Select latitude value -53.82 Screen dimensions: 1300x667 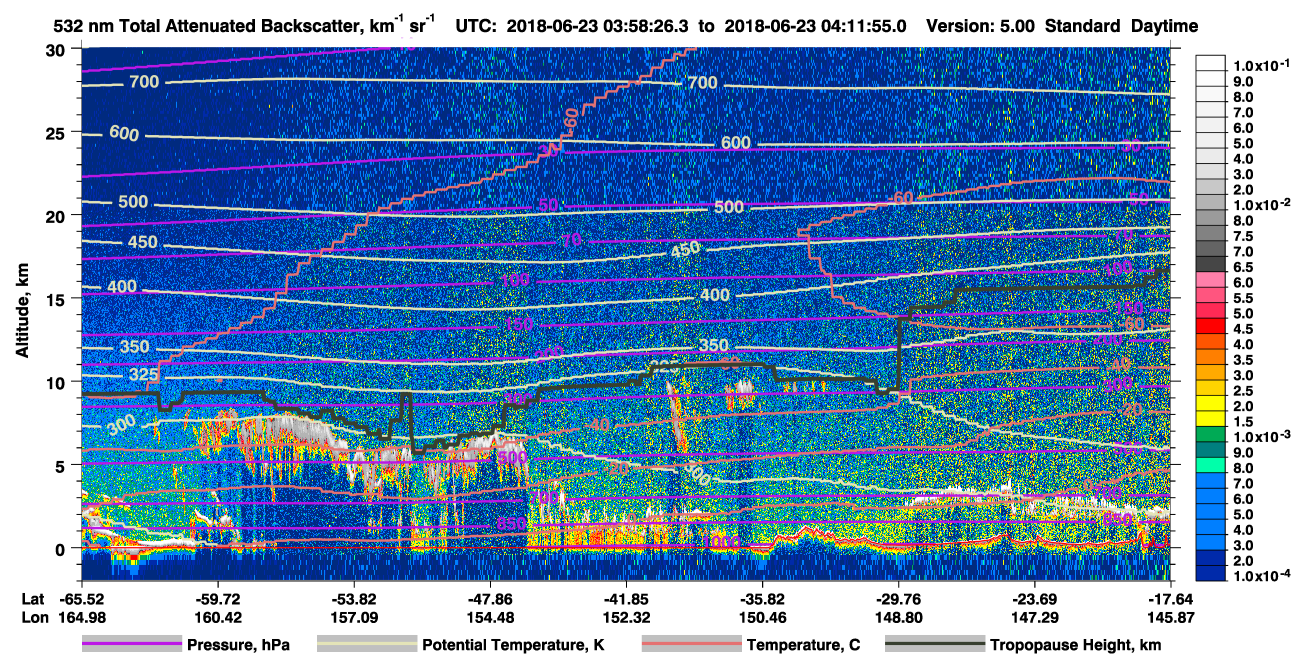353,598
